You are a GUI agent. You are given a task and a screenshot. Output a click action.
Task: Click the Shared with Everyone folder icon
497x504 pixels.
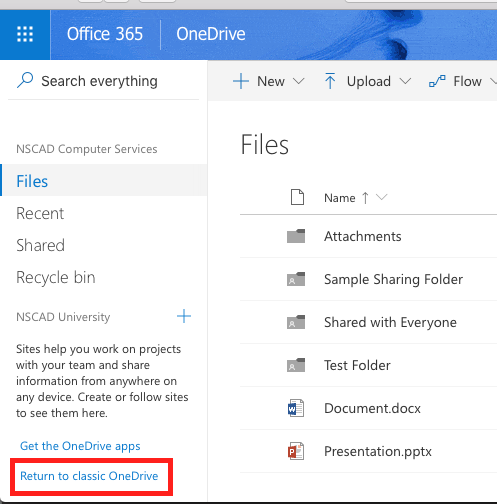tap(296, 322)
